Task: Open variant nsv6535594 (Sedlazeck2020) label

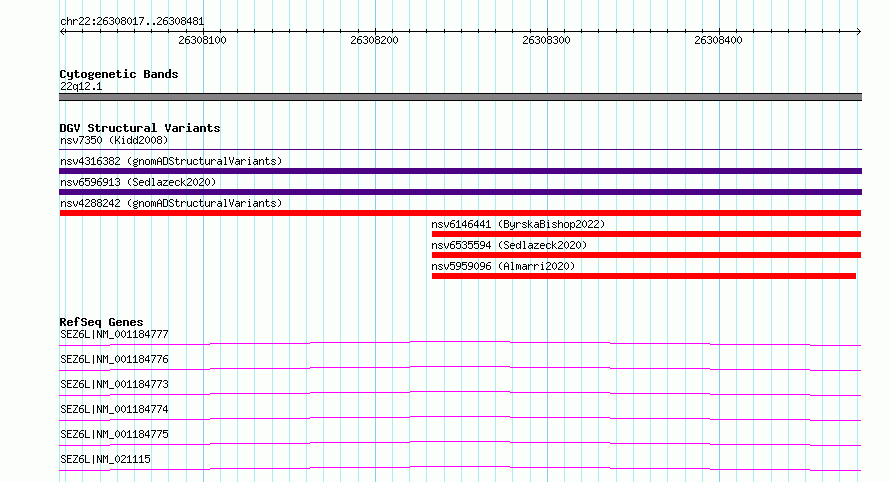Action: coord(509,245)
